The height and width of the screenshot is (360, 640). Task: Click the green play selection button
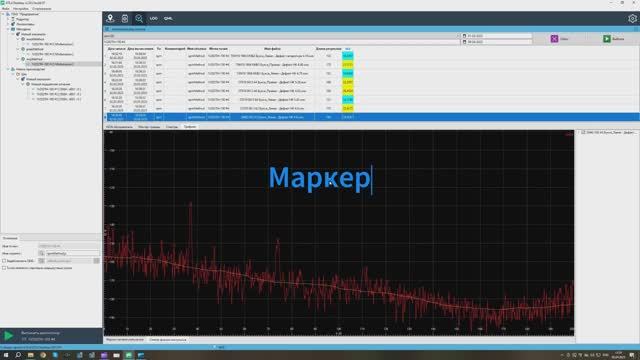pyautogui.click(x=607, y=39)
